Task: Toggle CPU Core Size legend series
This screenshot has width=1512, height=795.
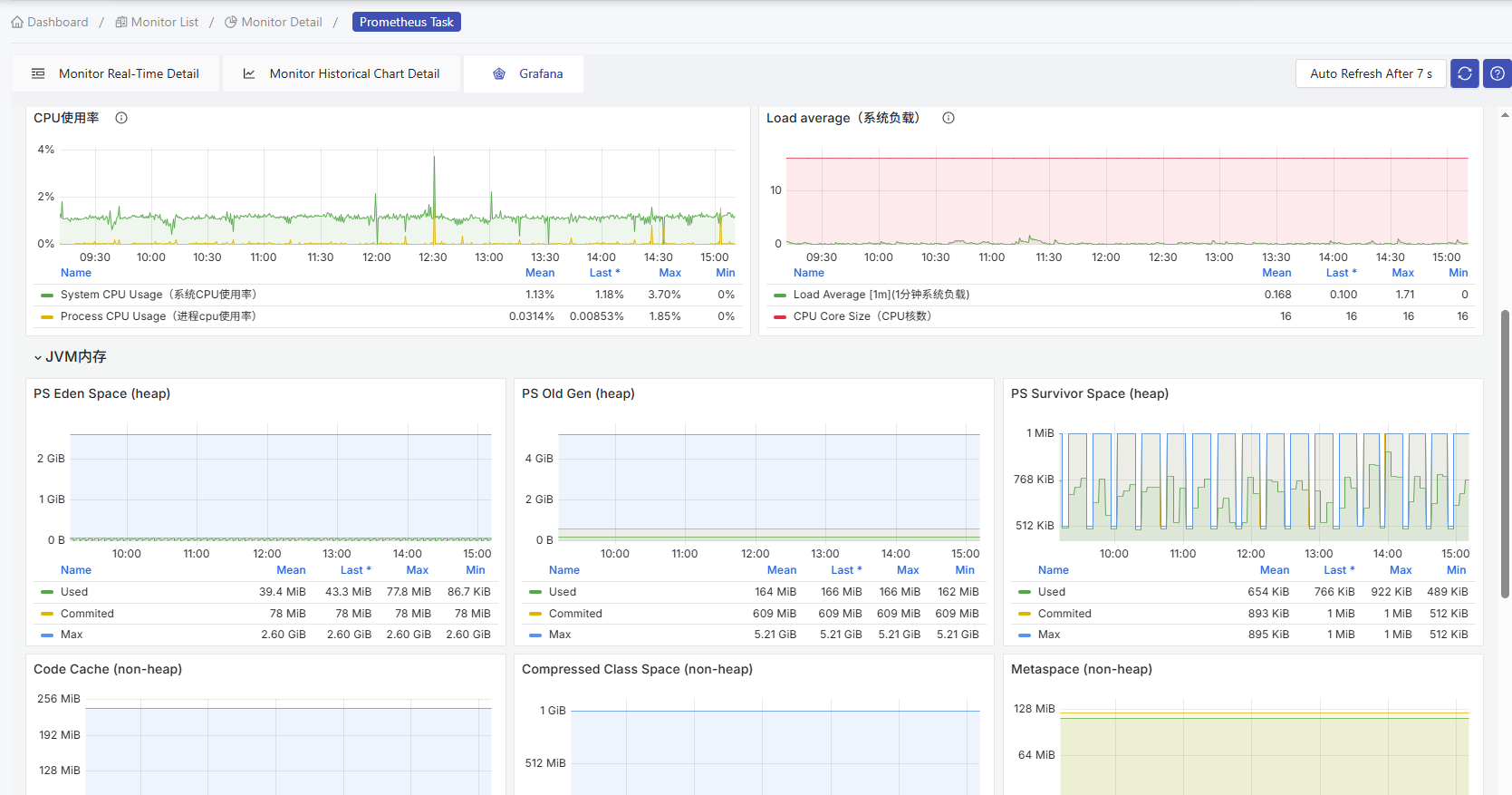Action: (x=862, y=316)
